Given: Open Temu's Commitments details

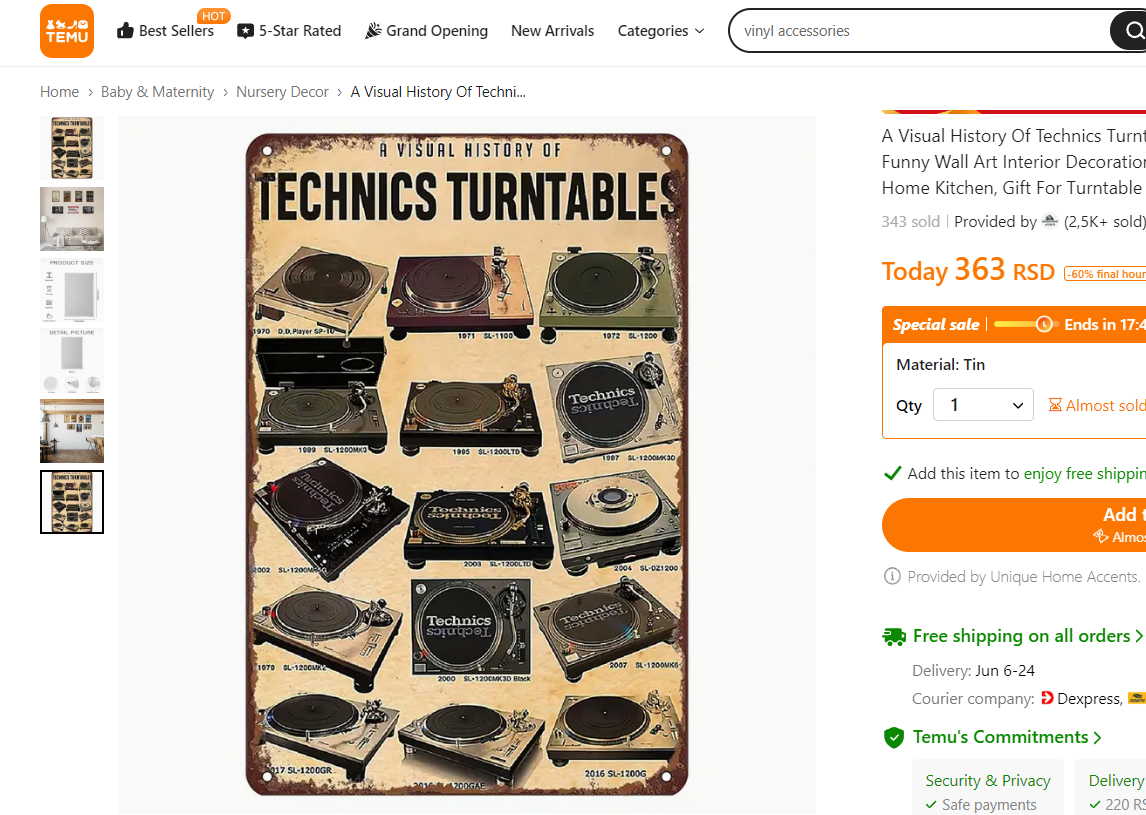Looking at the screenshot, I should coord(1007,737).
